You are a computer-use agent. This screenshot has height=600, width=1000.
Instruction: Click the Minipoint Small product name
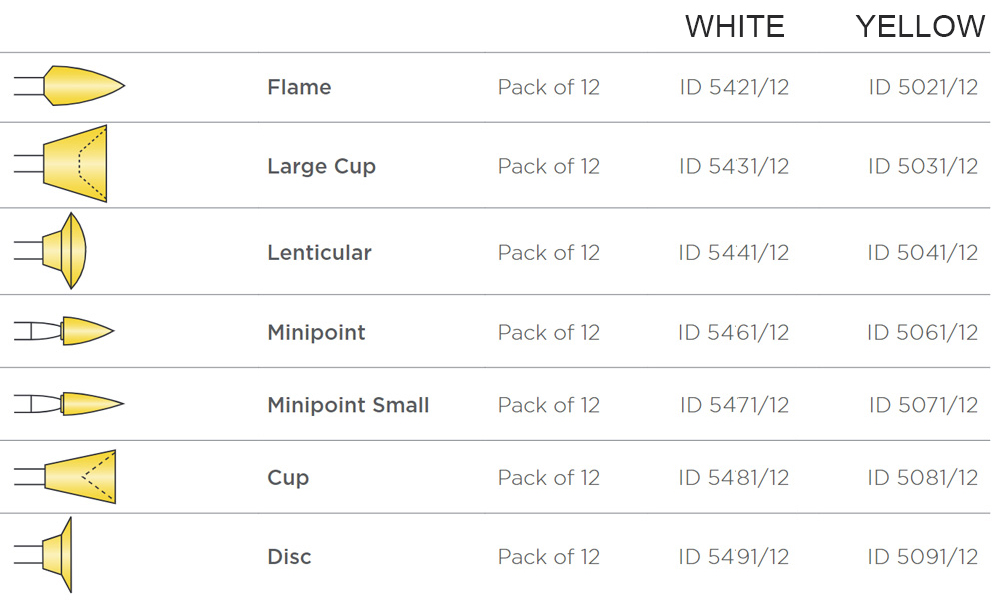348,405
